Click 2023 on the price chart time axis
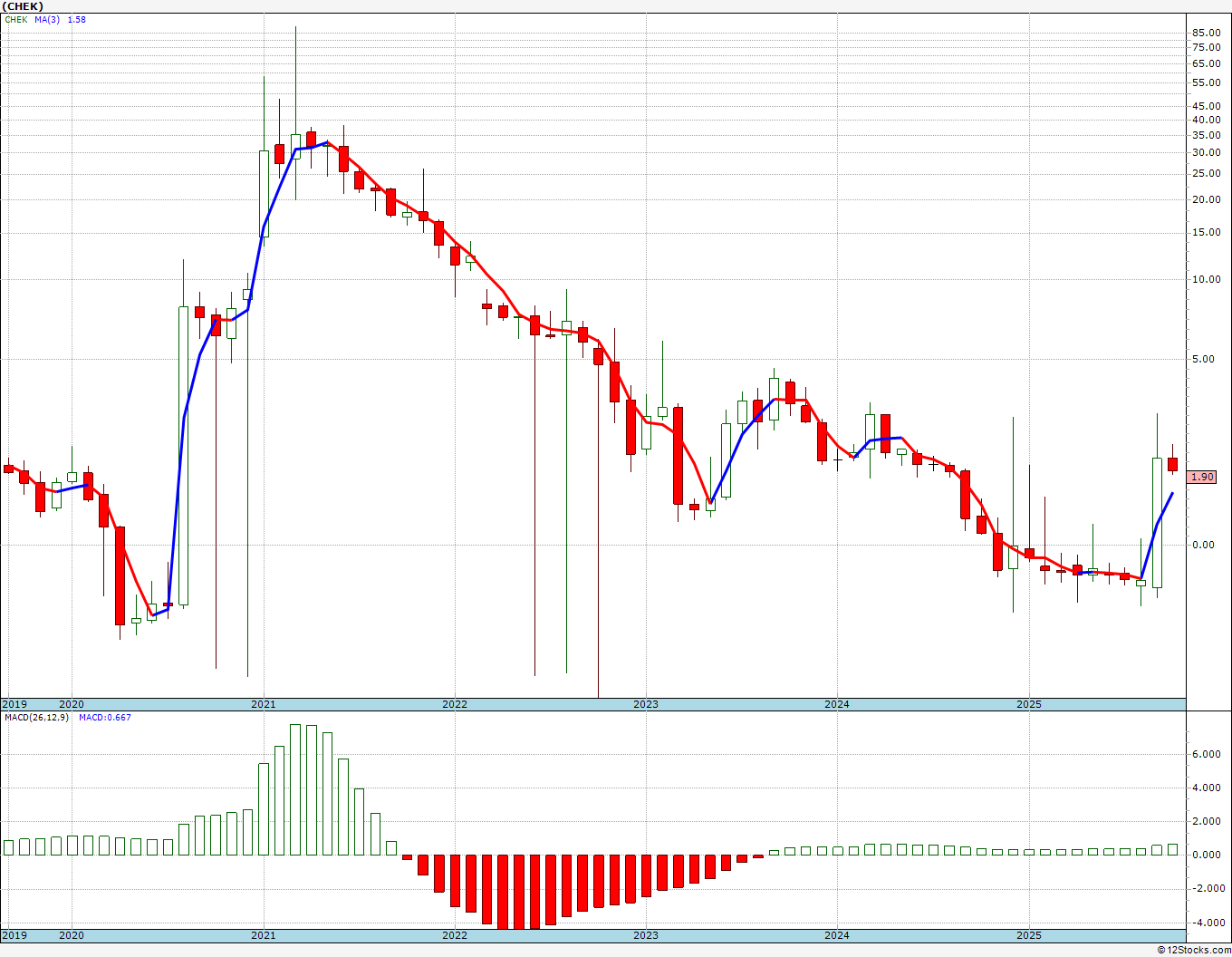Image resolution: width=1232 pixels, height=957 pixels. click(645, 704)
